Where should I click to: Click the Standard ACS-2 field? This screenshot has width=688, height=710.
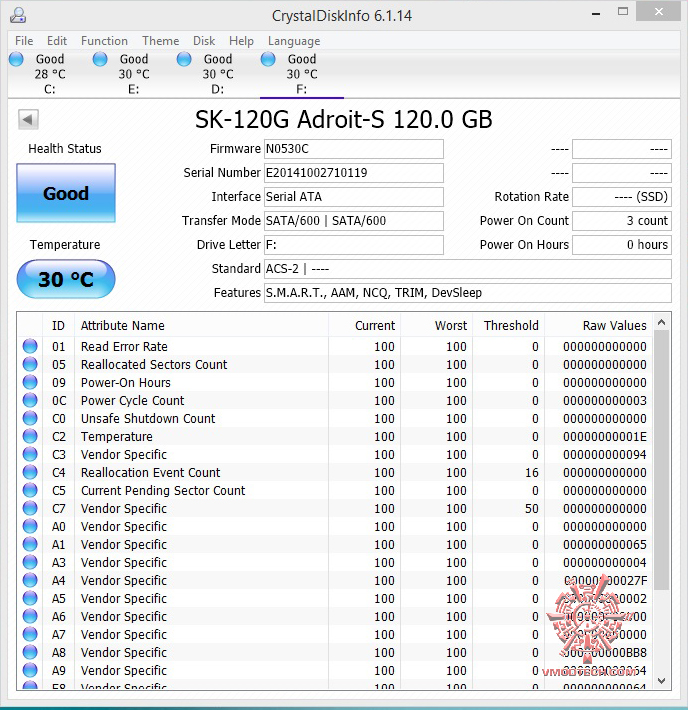468,269
